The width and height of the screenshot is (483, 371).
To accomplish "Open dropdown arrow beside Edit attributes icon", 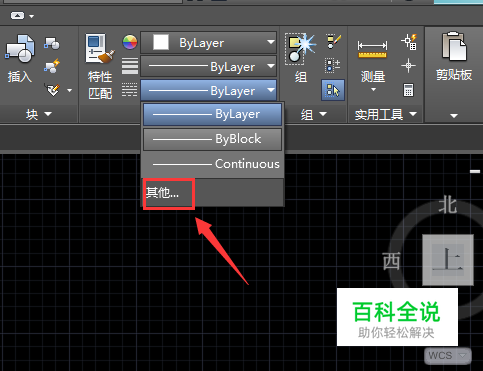I will click(x=69, y=90).
